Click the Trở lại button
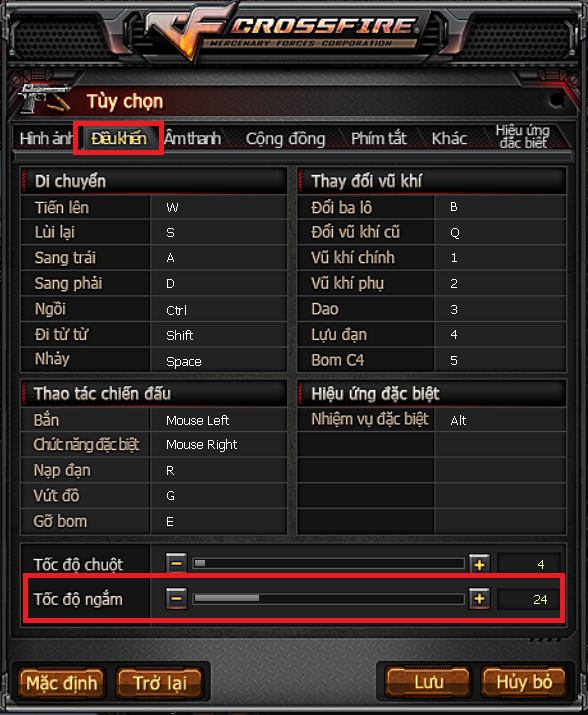 [x=160, y=683]
